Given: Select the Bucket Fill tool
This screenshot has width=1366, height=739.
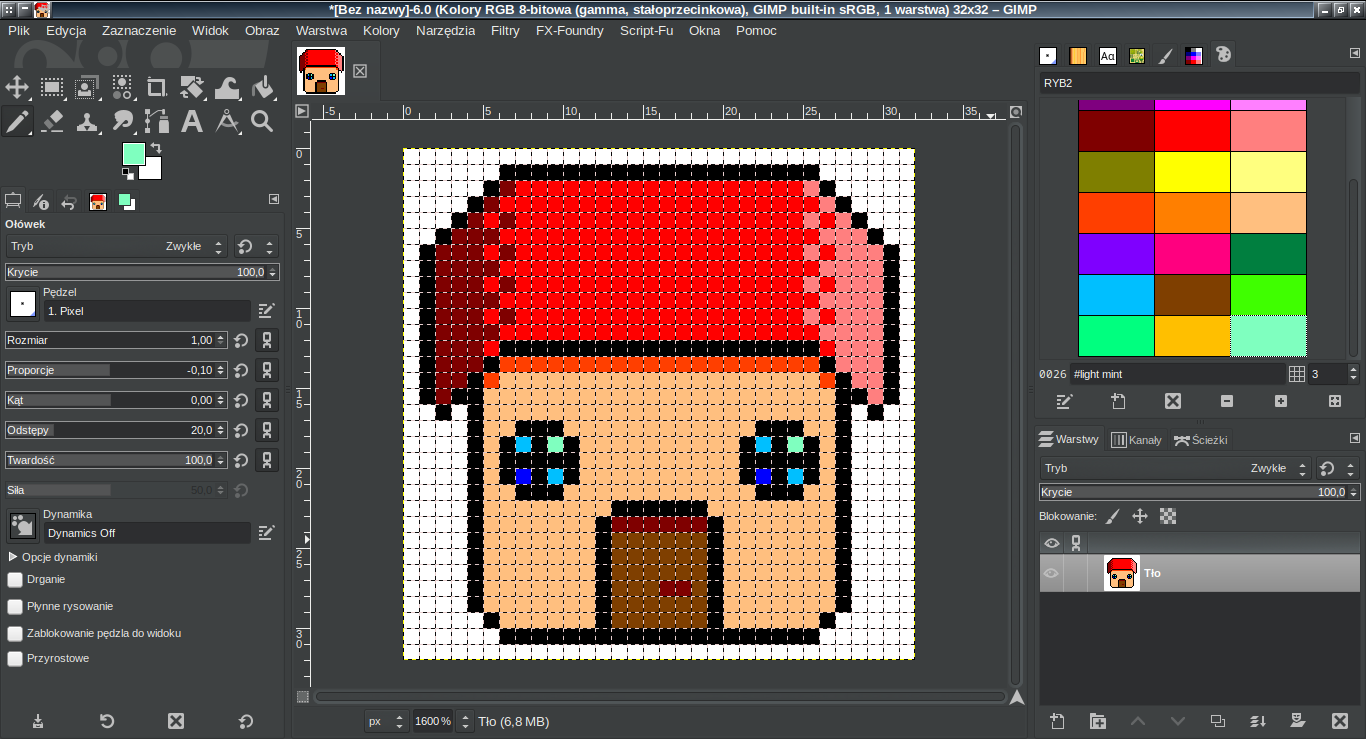Looking at the screenshot, I should [262, 87].
